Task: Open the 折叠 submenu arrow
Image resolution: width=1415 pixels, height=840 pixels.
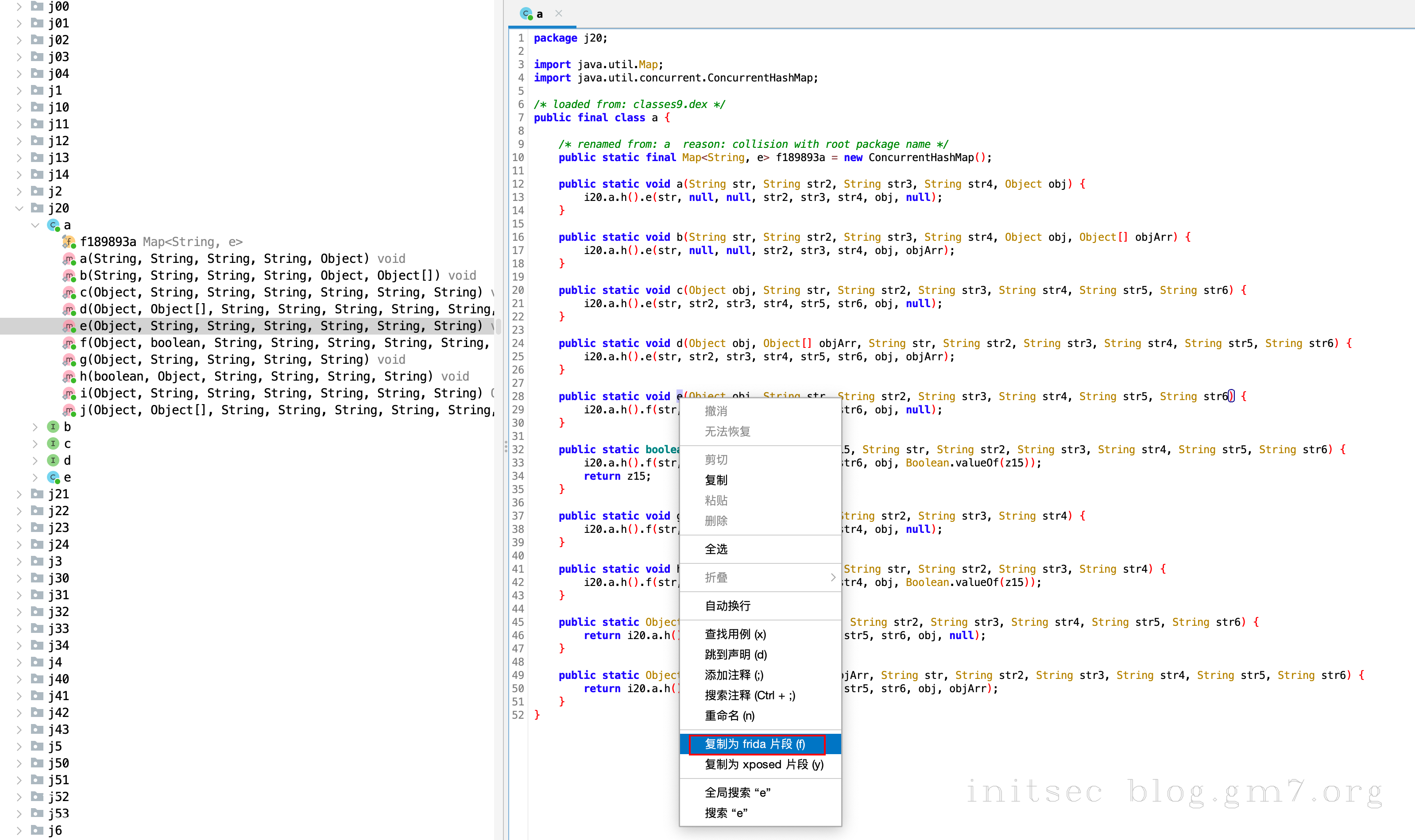Action: click(x=832, y=578)
